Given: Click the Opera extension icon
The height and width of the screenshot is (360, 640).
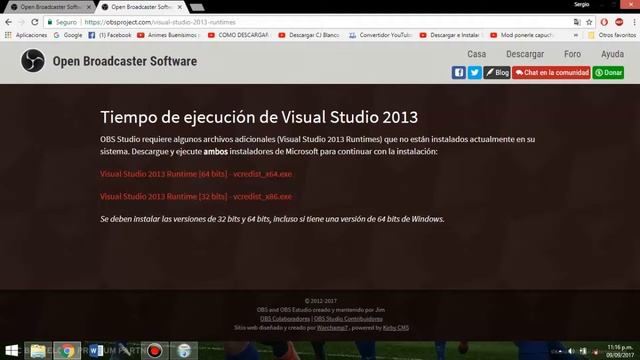Looking at the screenshot, I should coord(604,22).
